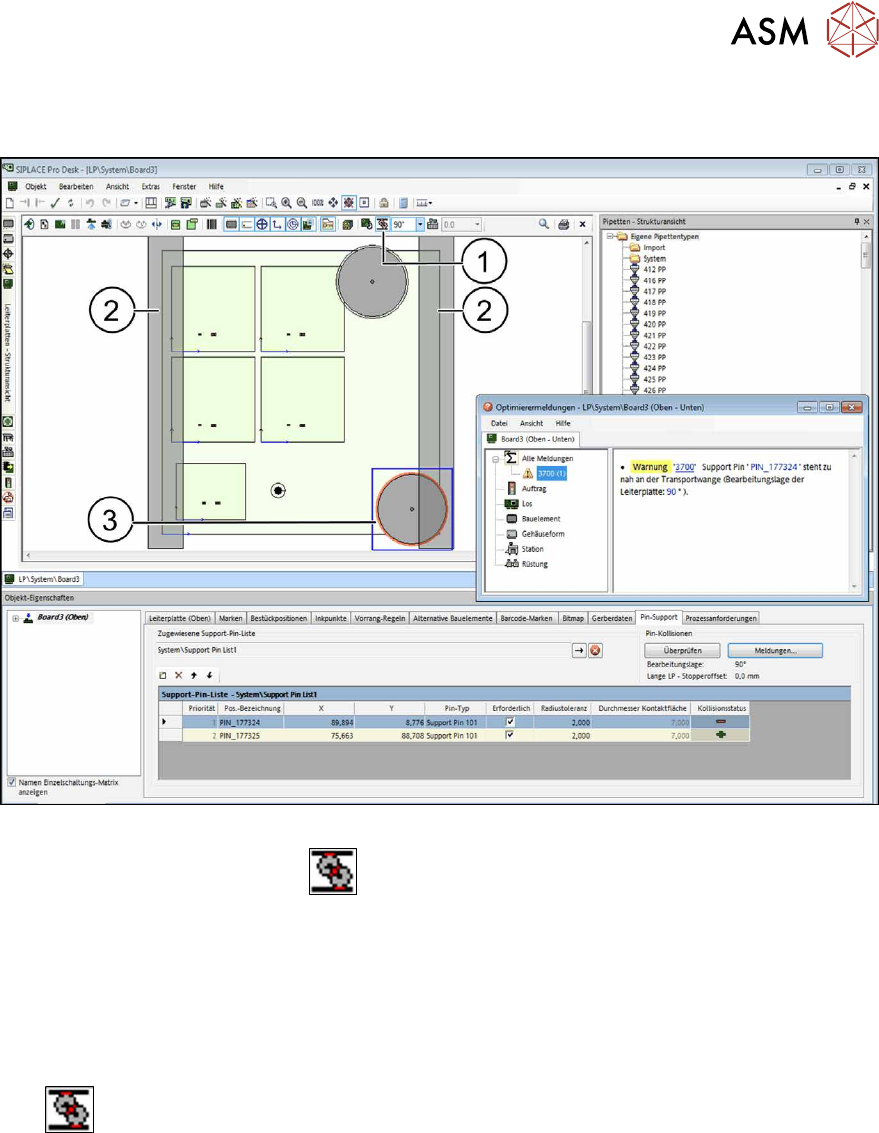This screenshot has width=879, height=1133.
Task: Click the Meldungen... button
Action: click(775, 650)
